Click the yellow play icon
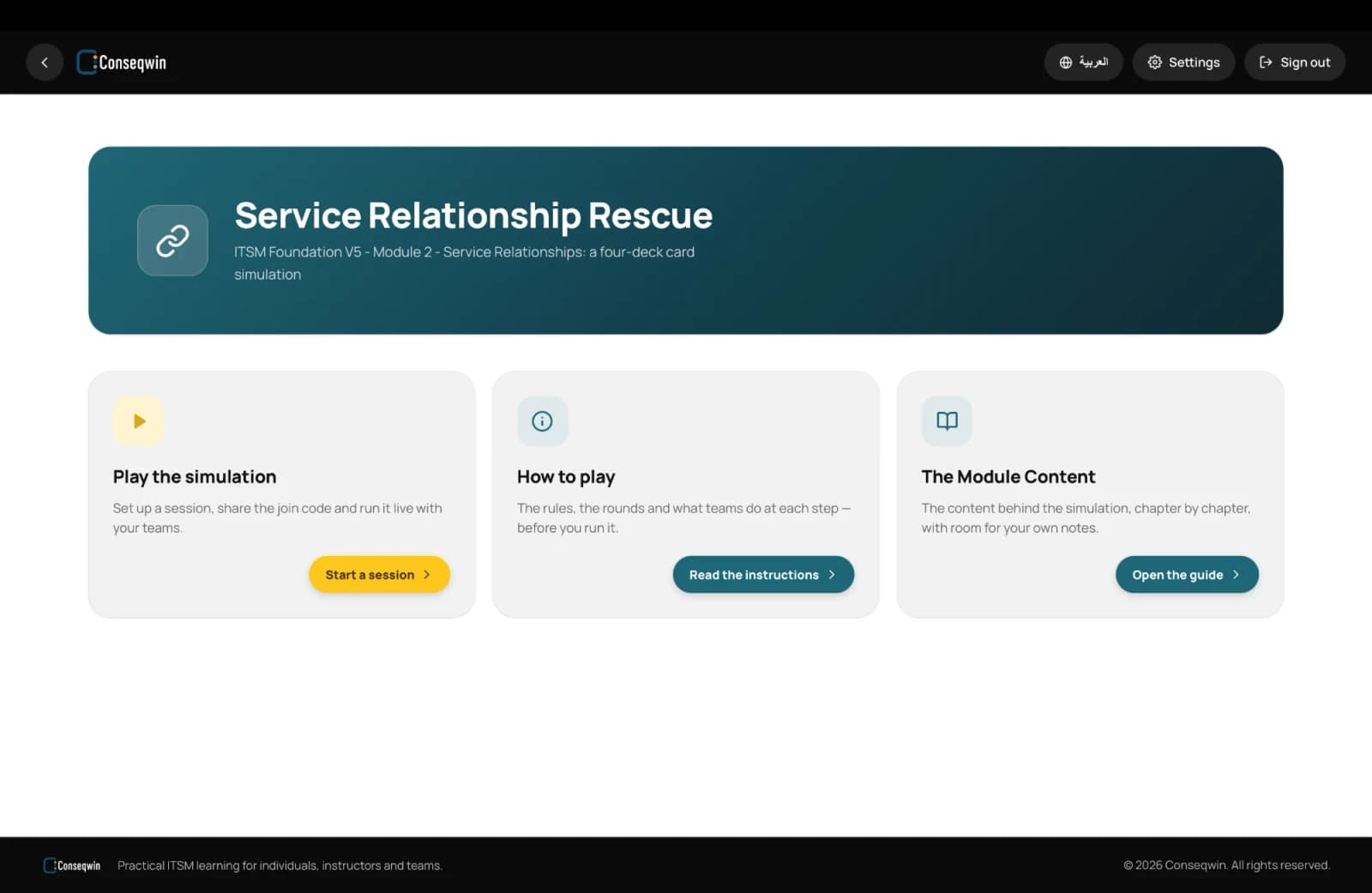Viewport: 1372px width, 893px height. click(138, 421)
